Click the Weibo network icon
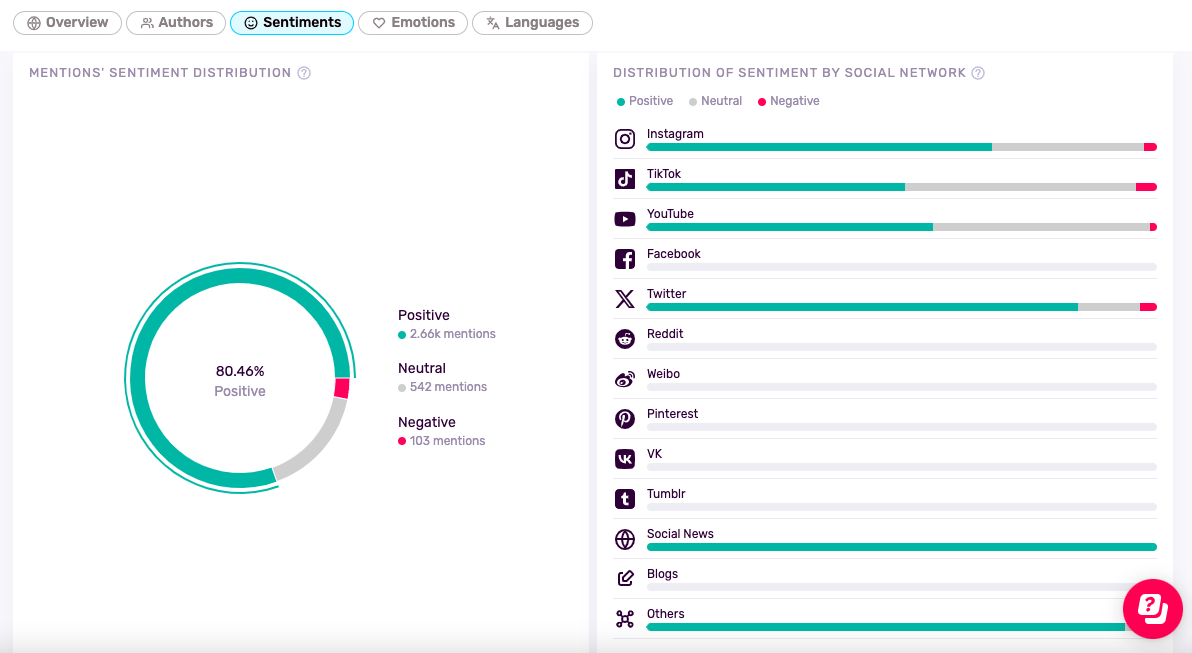Viewport: 1192px width, 653px height. 625,379
